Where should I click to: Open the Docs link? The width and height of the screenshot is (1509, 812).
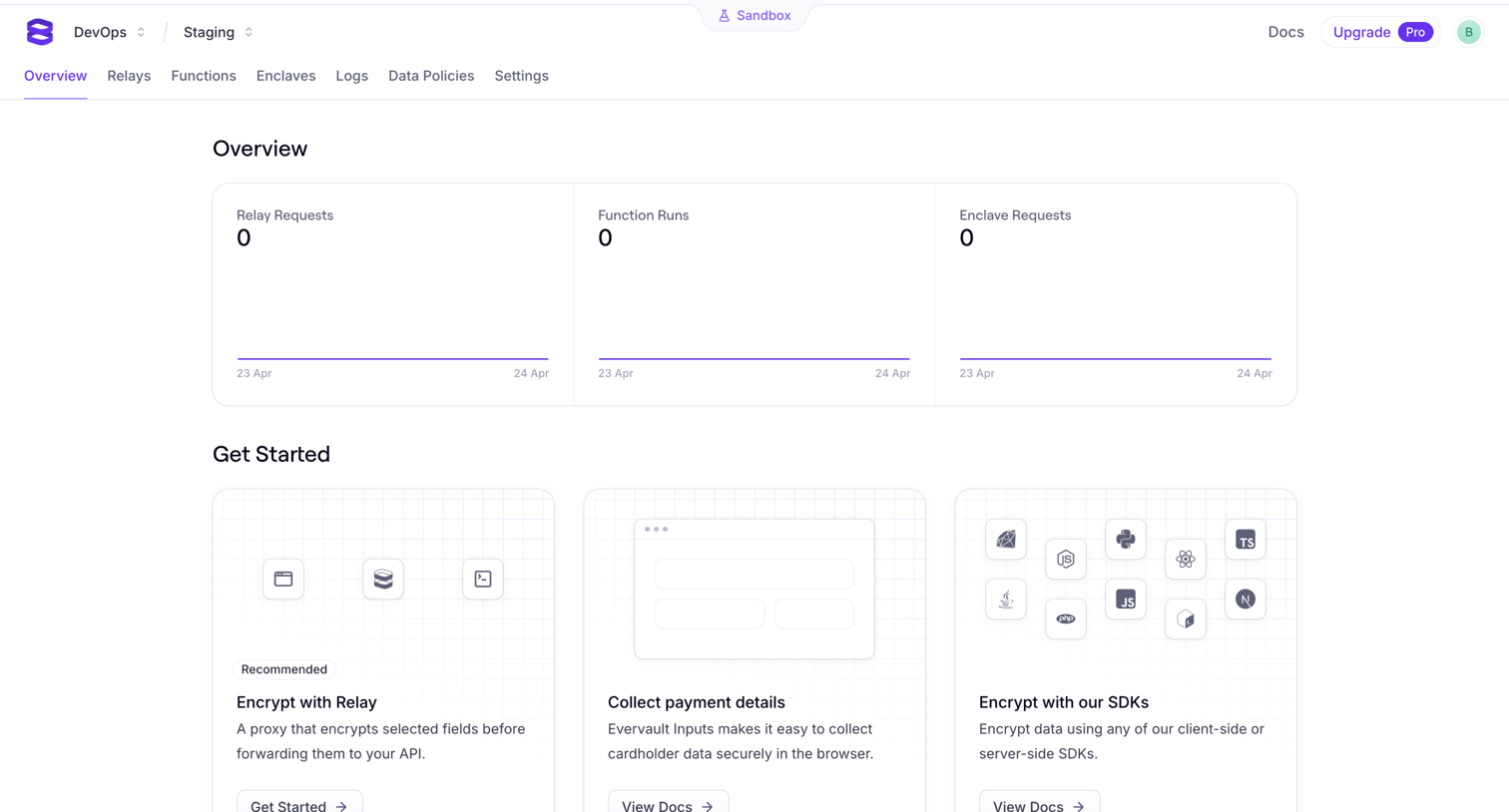(x=1285, y=32)
